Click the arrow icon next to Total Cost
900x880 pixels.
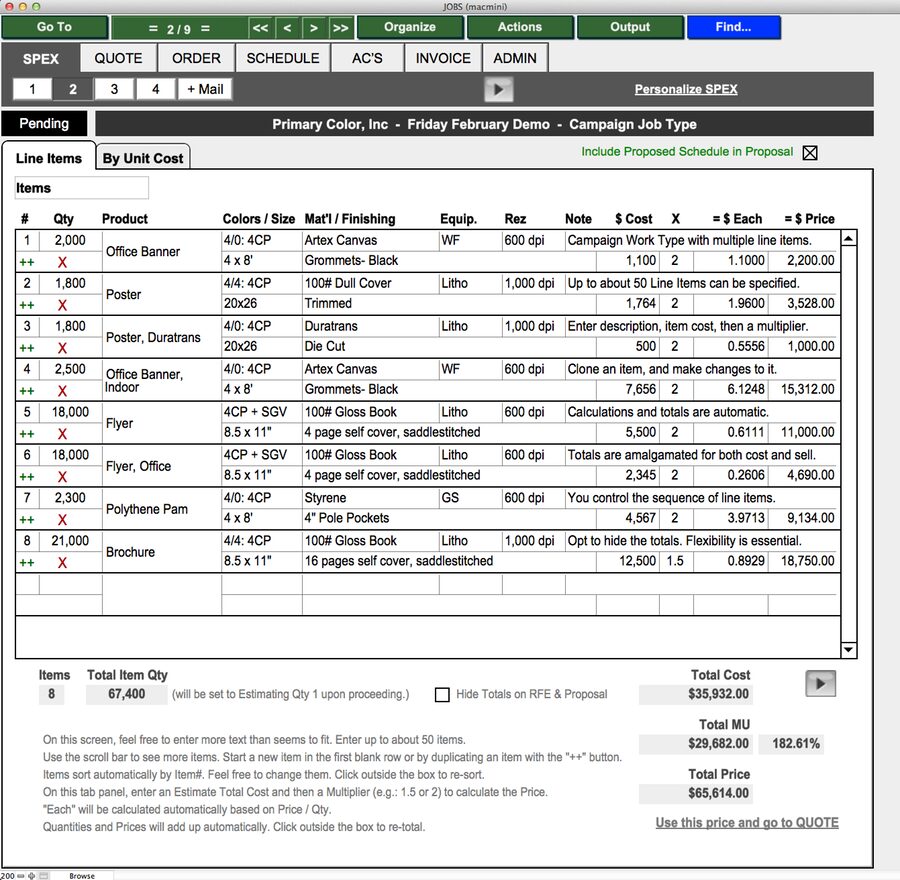tap(820, 683)
